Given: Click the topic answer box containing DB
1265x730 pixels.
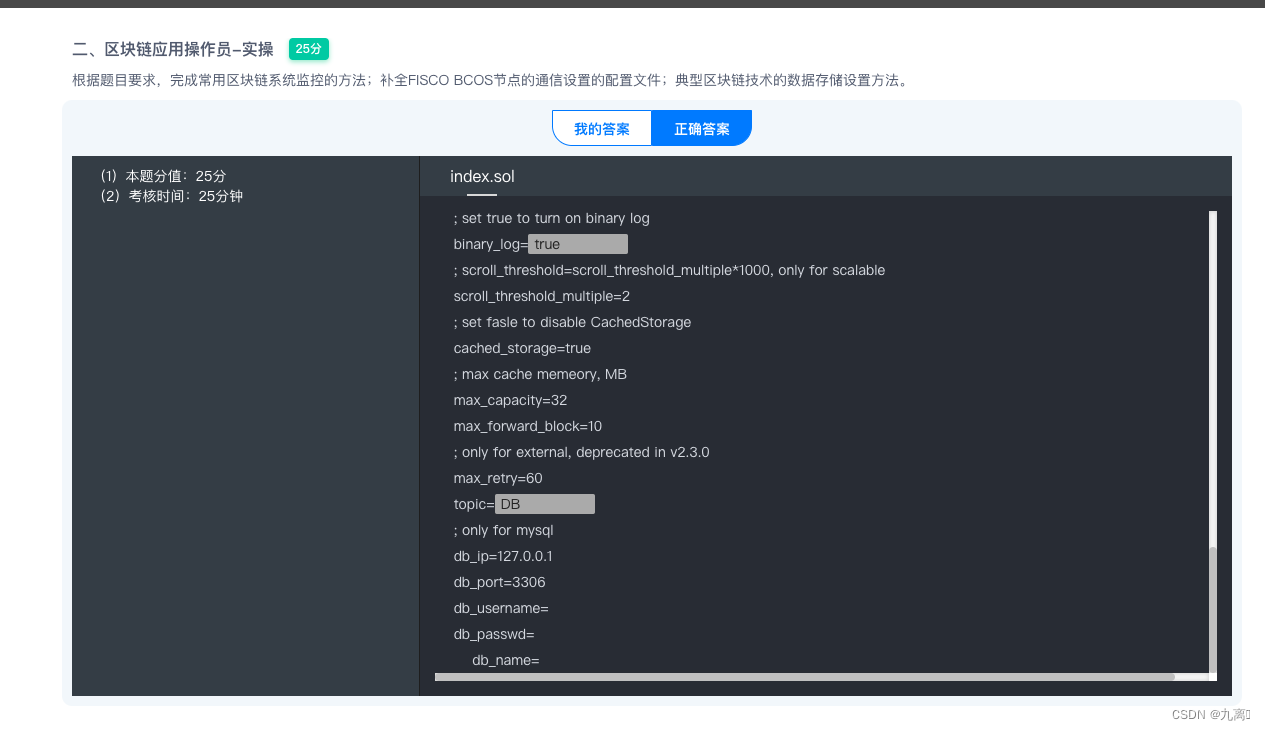Looking at the screenshot, I should pos(544,503).
